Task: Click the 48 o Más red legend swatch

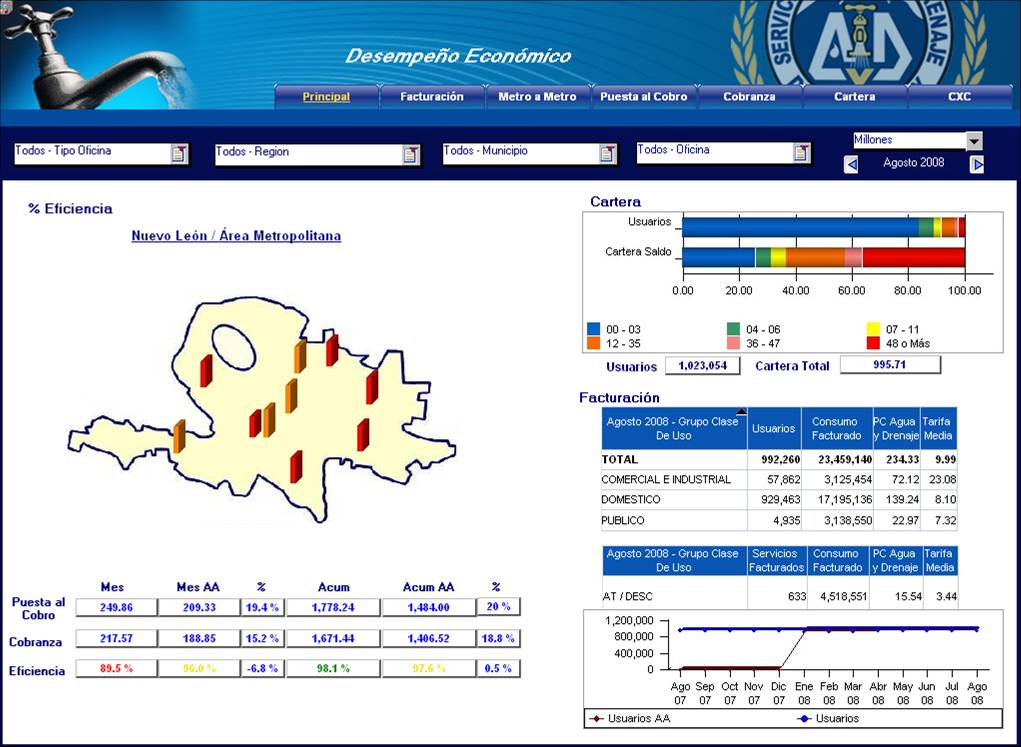Action: tap(873, 343)
